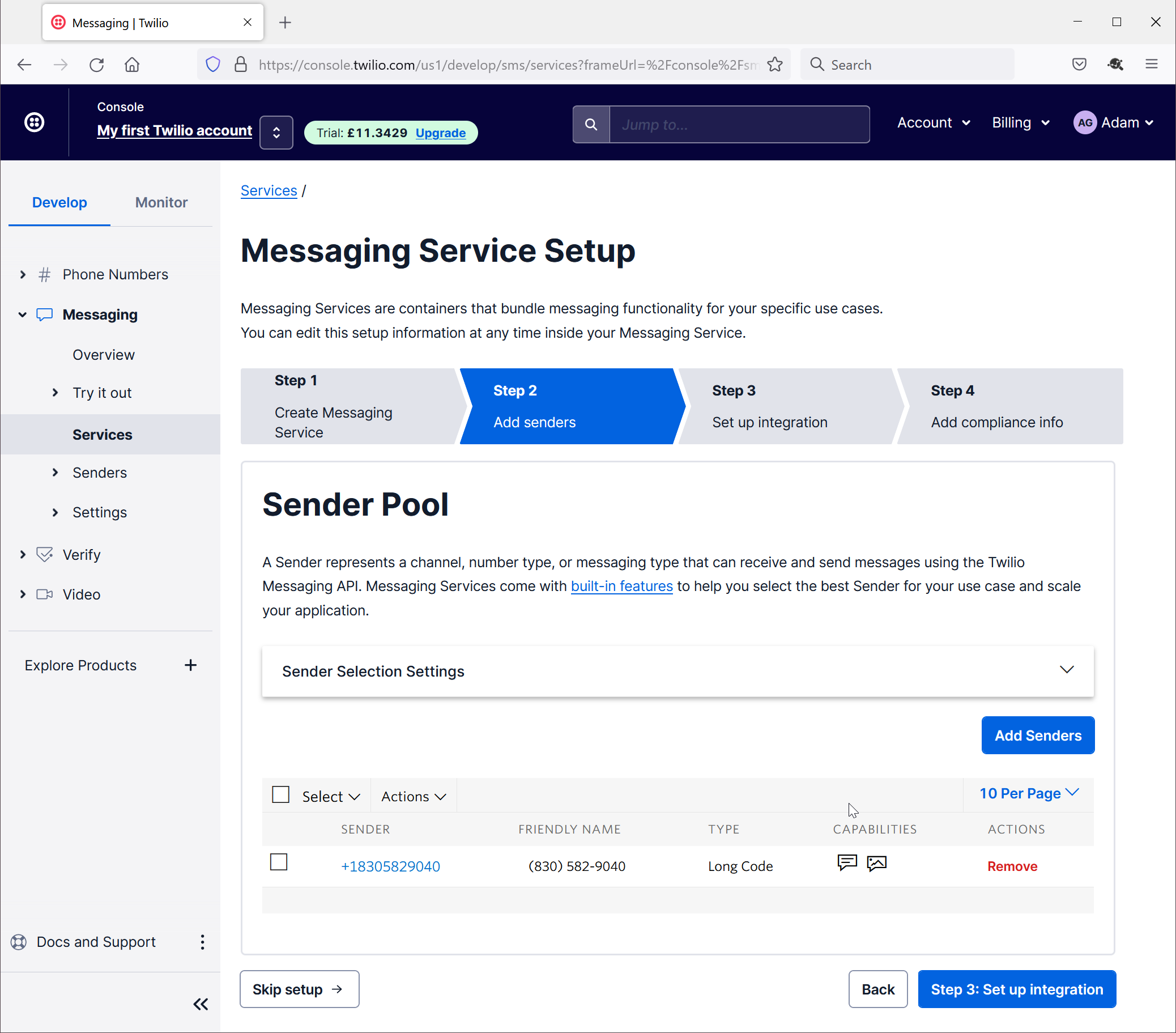This screenshot has height=1033, width=1176.
Task: Click the MMS capability image icon
Action: [x=876, y=863]
